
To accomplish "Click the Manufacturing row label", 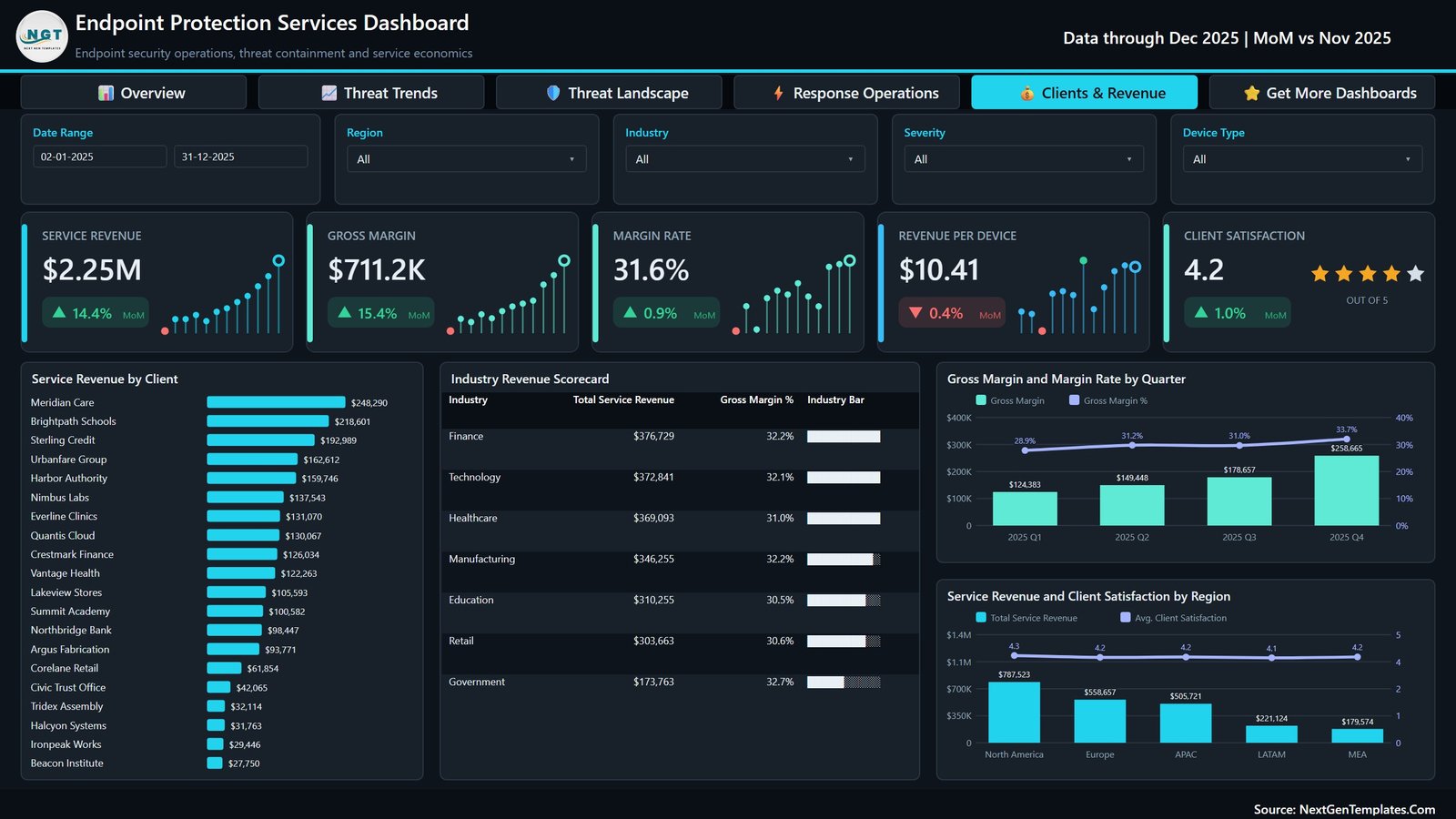I will tap(481, 560).
